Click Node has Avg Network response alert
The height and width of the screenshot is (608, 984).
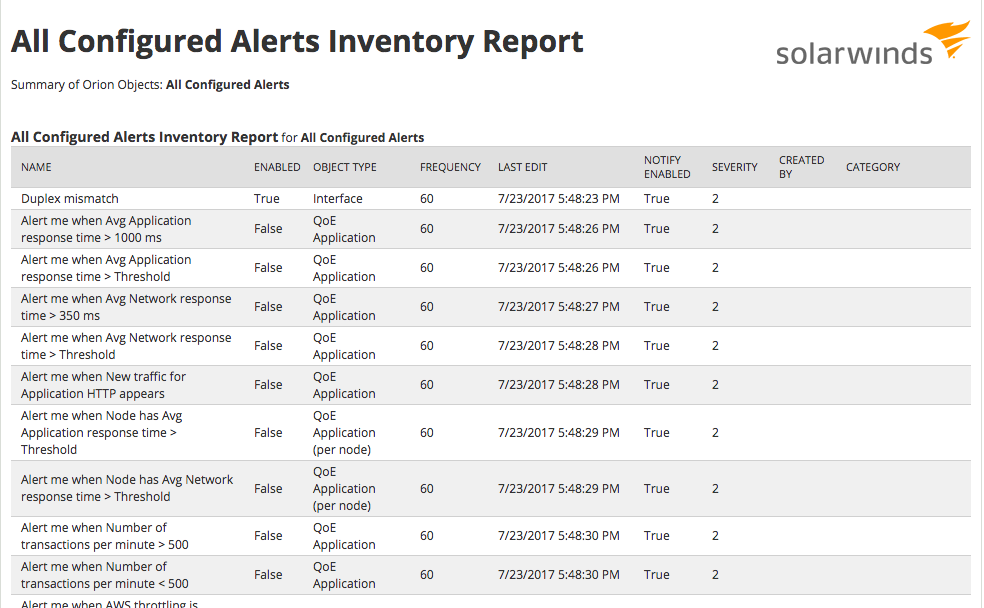click(x=126, y=488)
